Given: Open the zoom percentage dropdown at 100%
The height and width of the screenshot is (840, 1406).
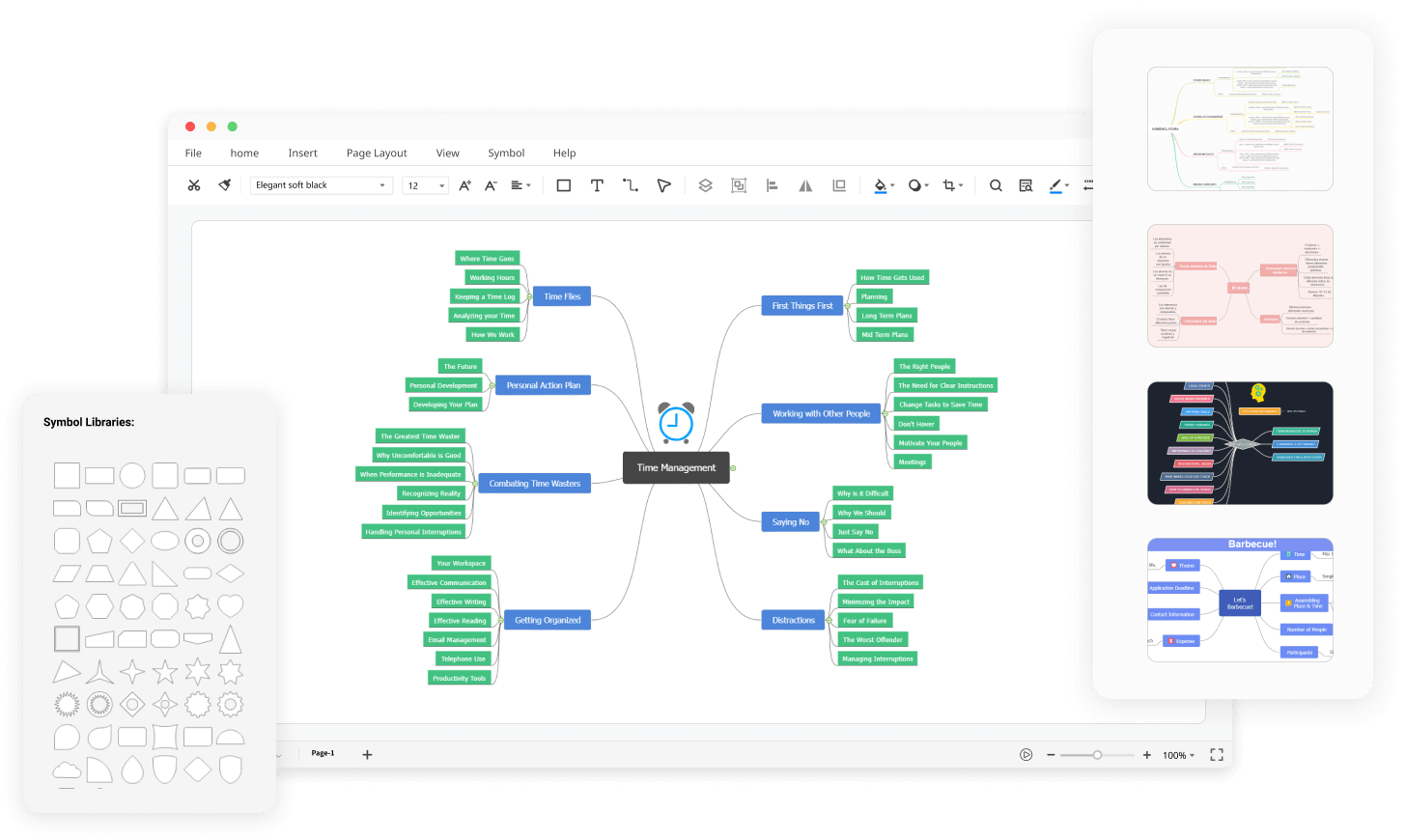Looking at the screenshot, I should pyautogui.click(x=1177, y=755).
